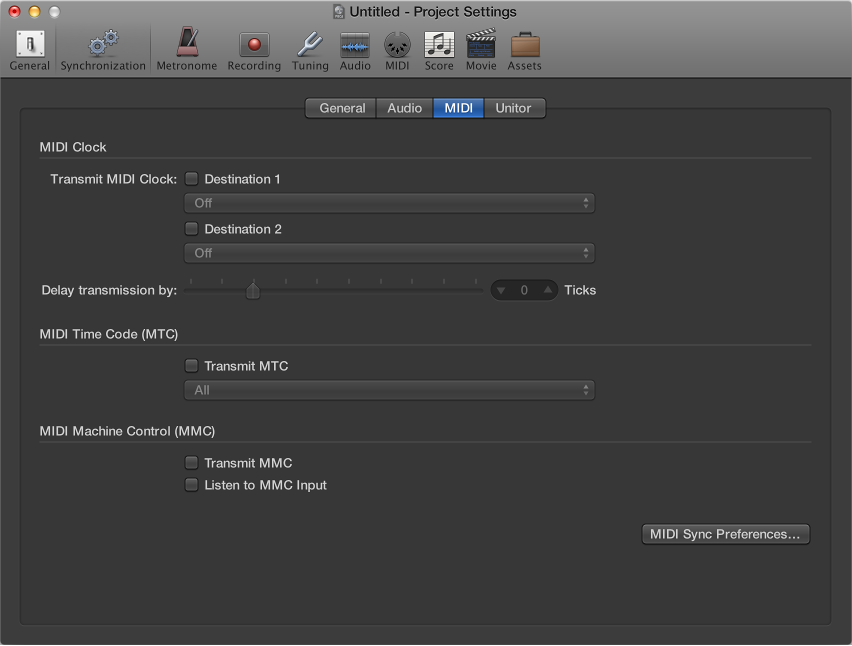Enable Transmit MIDI Clock to Destination 1
This screenshot has height=646, width=852.
(191, 179)
